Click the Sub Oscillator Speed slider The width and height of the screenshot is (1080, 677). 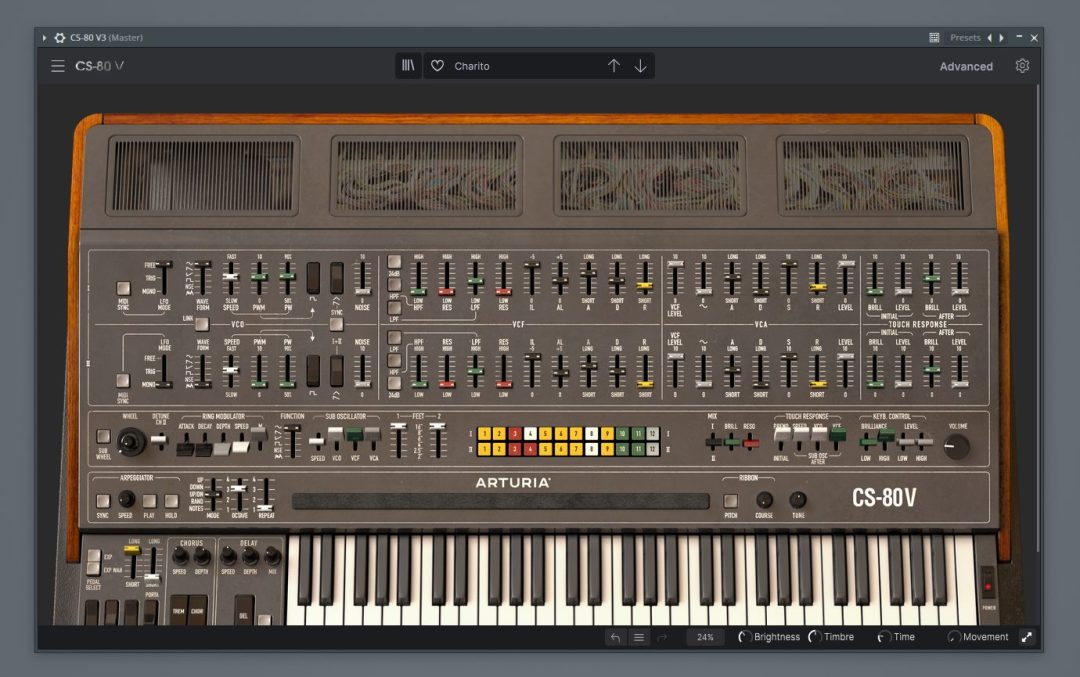(x=317, y=440)
